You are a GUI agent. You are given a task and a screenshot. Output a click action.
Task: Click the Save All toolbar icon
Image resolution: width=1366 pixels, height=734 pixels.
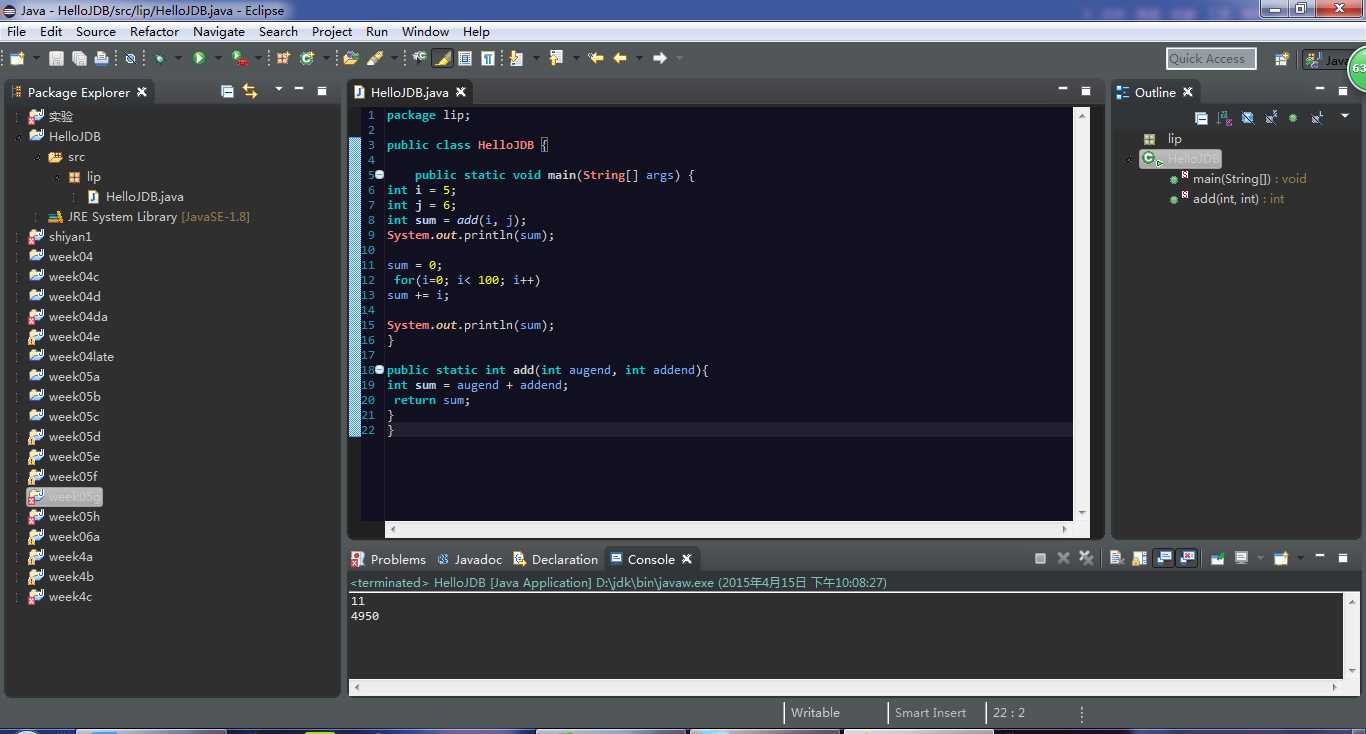tap(79, 58)
